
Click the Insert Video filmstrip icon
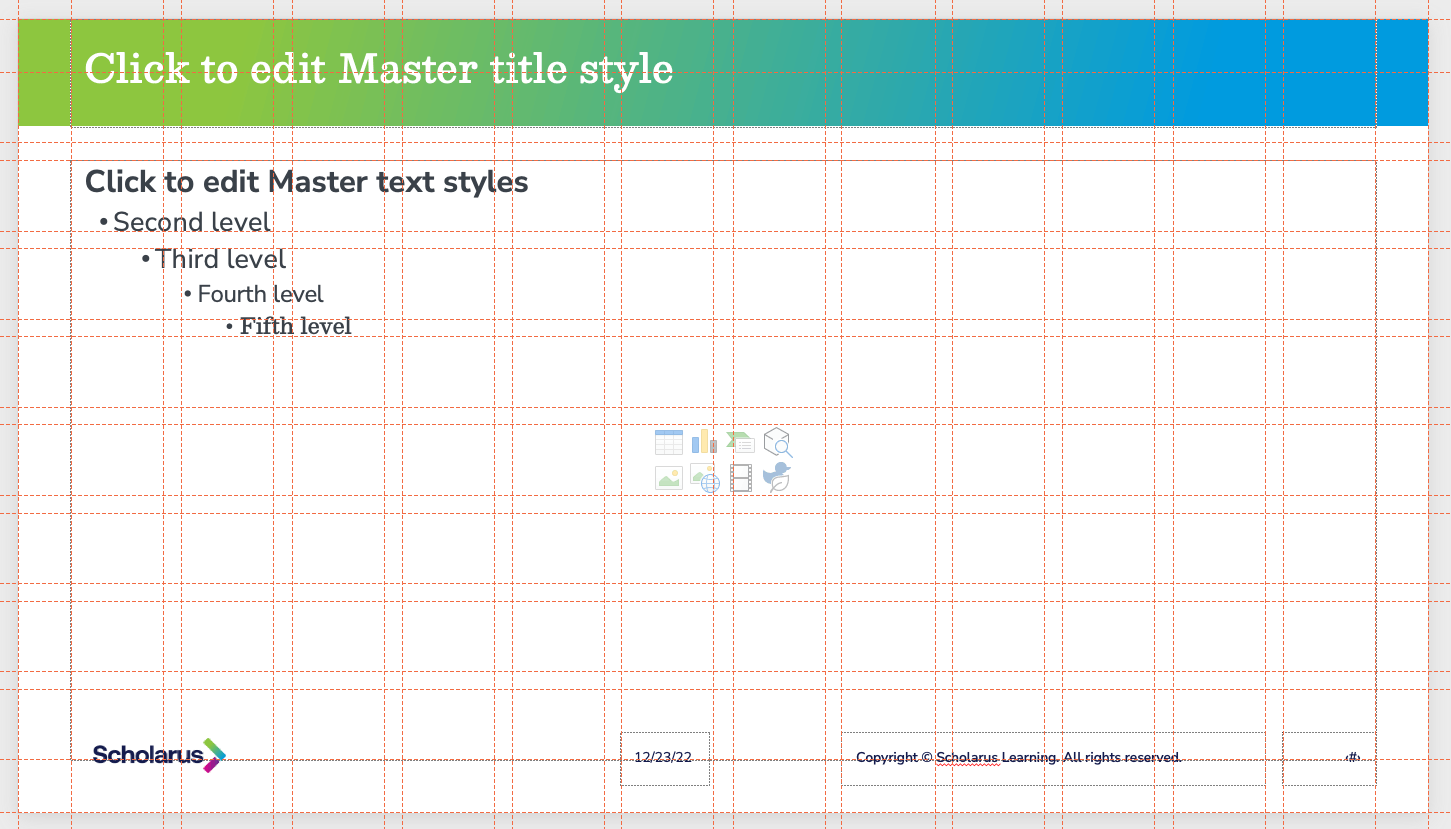(740, 478)
